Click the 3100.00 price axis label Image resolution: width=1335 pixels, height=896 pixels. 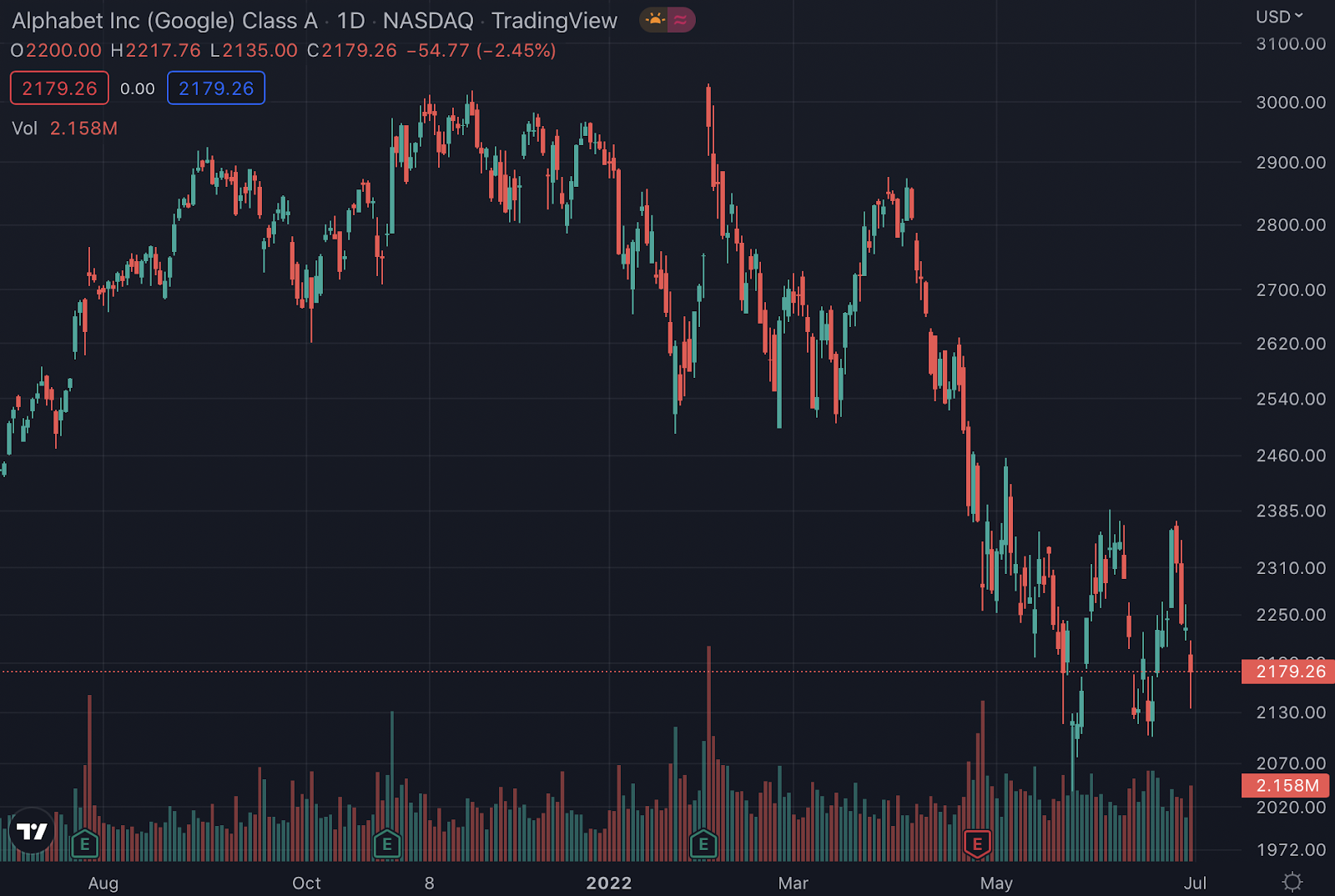tap(1291, 43)
